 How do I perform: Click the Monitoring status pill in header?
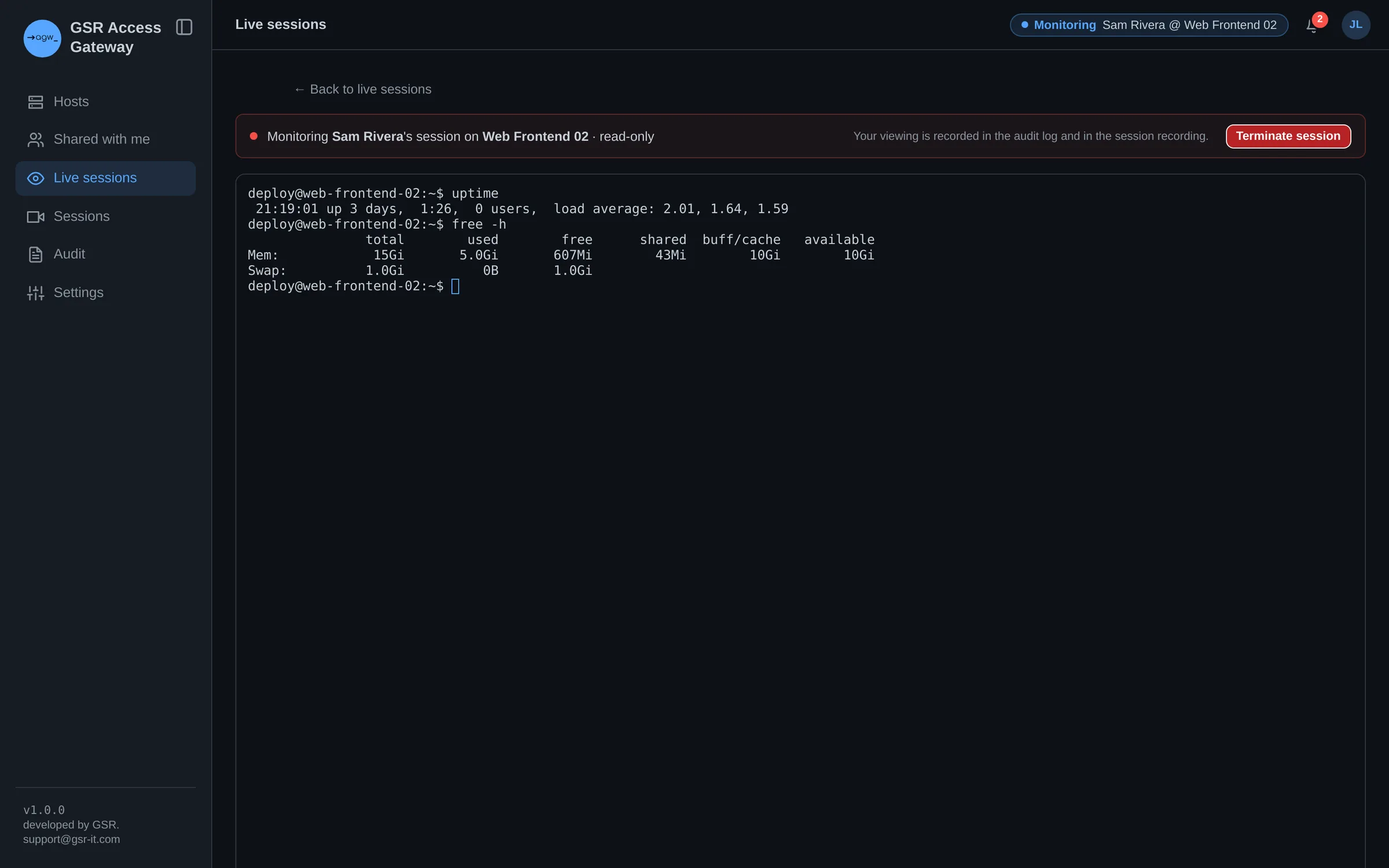click(x=1148, y=25)
